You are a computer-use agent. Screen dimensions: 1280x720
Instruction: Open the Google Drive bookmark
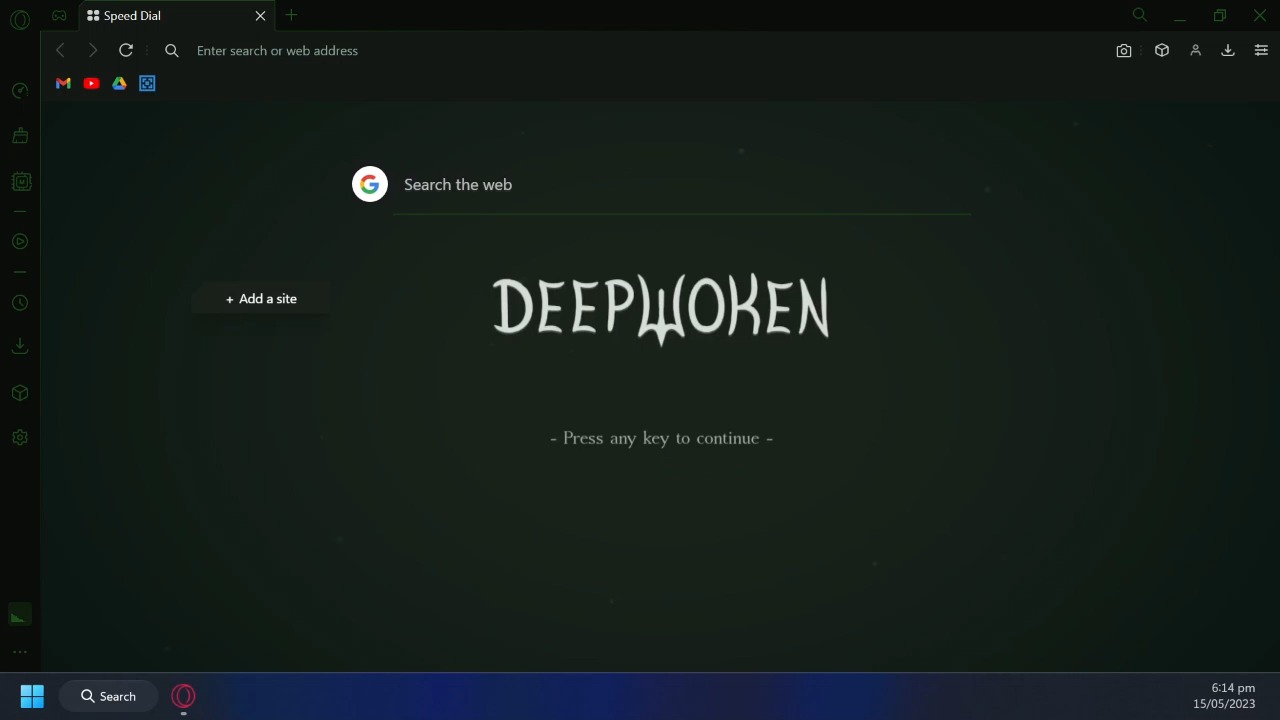pyautogui.click(x=120, y=84)
